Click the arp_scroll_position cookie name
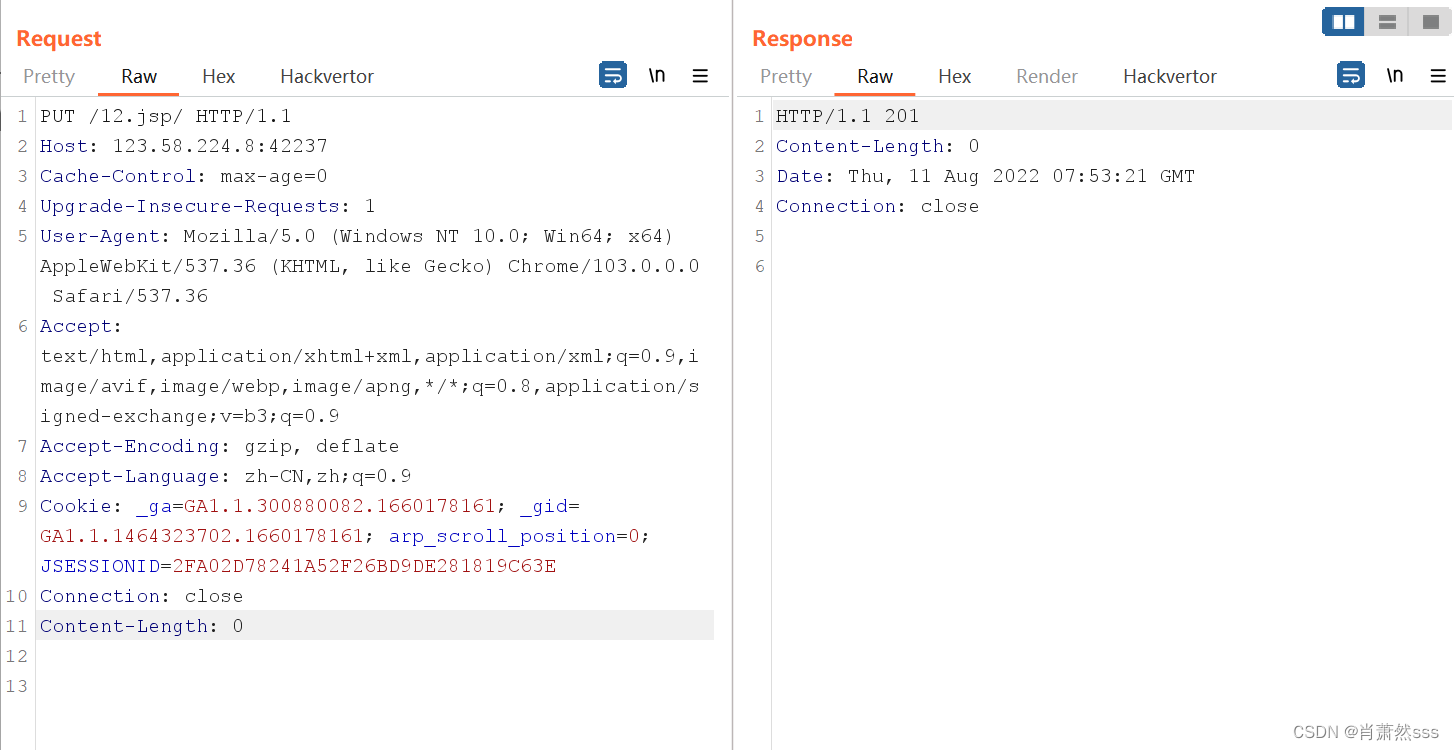Viewport: 1454px width, 750px height. [x=502, y=536]
